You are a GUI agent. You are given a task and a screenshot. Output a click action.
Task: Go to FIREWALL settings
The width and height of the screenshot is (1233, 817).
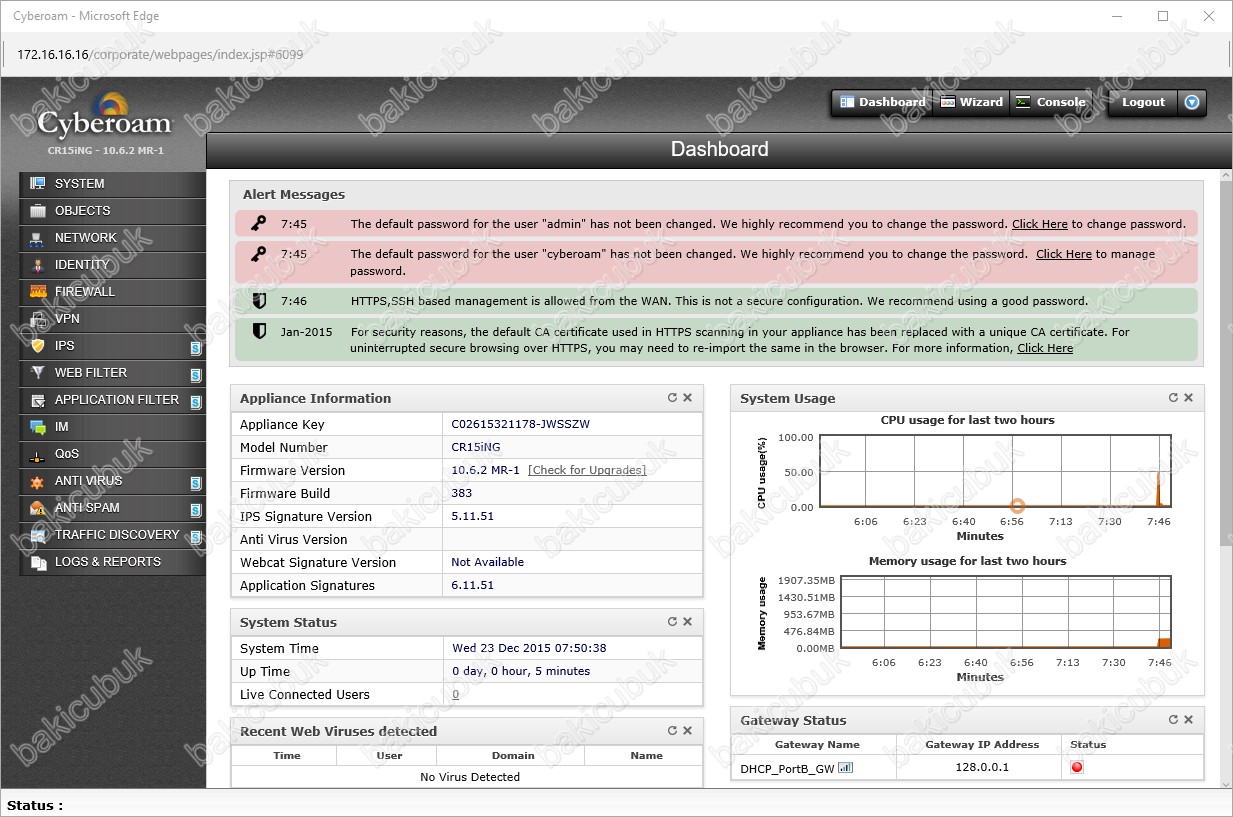click(112, 292)
